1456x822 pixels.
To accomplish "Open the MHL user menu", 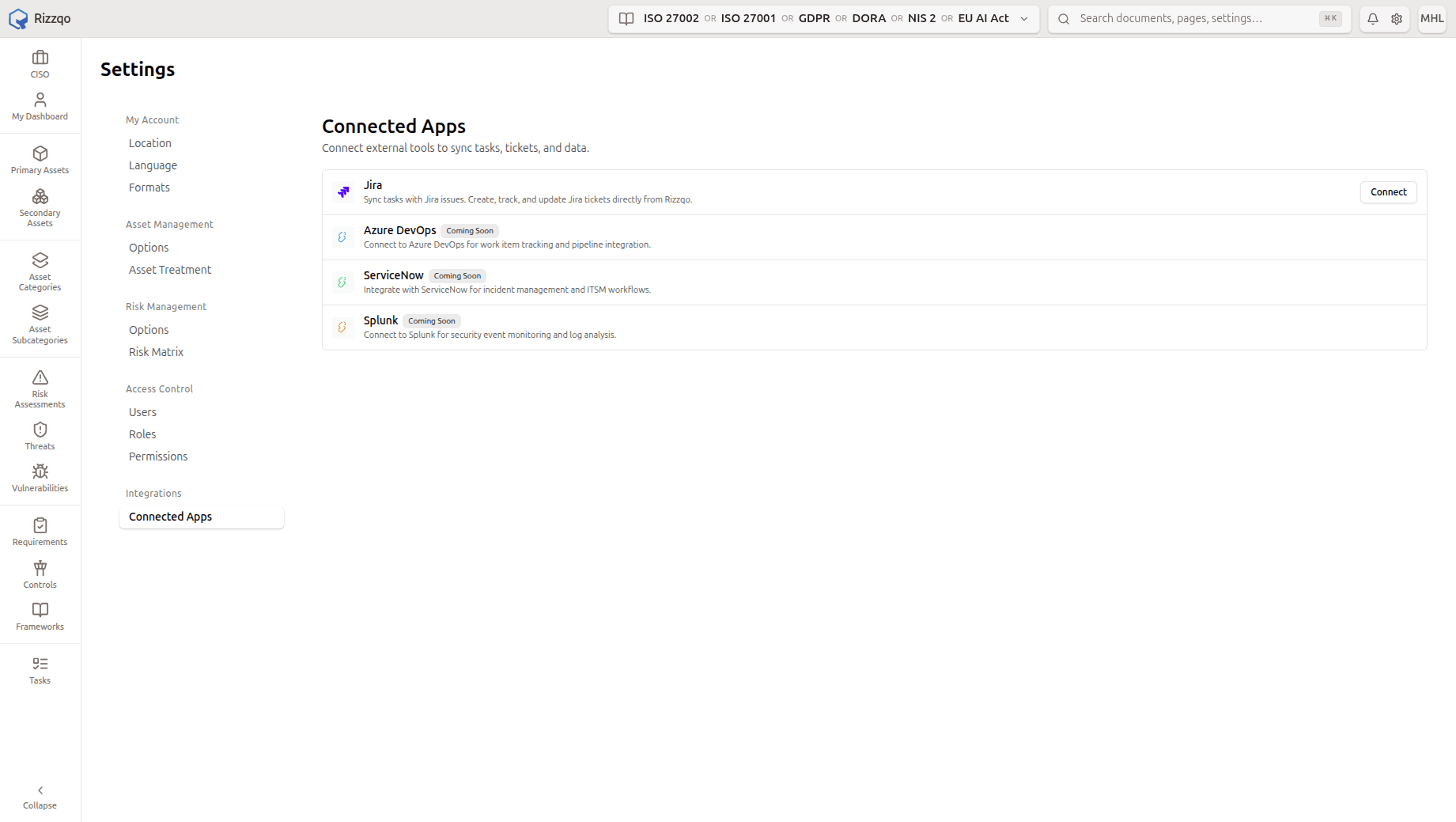I will coord(1432,18).
